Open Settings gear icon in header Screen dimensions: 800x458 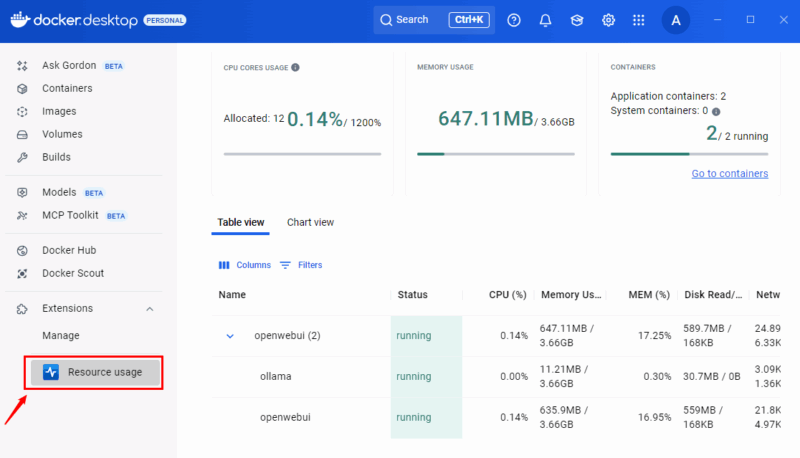click(608, 20)
